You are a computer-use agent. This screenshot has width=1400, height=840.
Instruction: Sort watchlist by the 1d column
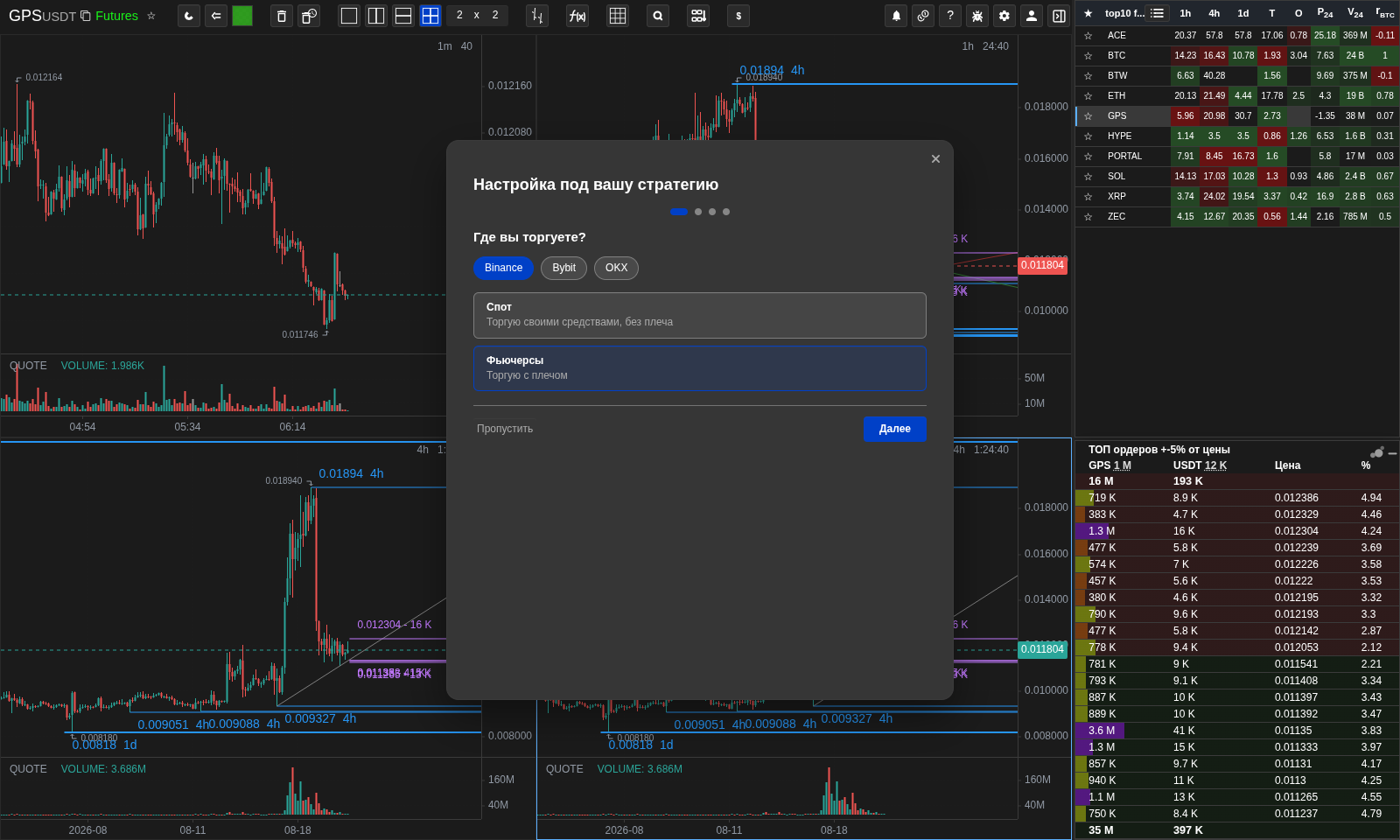(x=1243, y=13)
